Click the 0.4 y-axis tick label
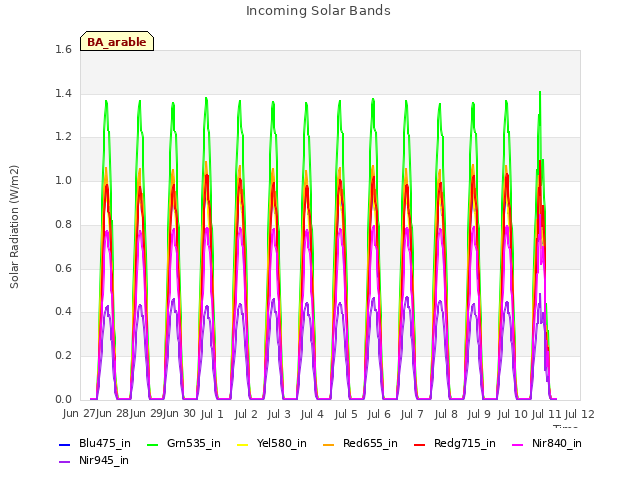The width and height of the screenshot is (640, 480). 63,311
